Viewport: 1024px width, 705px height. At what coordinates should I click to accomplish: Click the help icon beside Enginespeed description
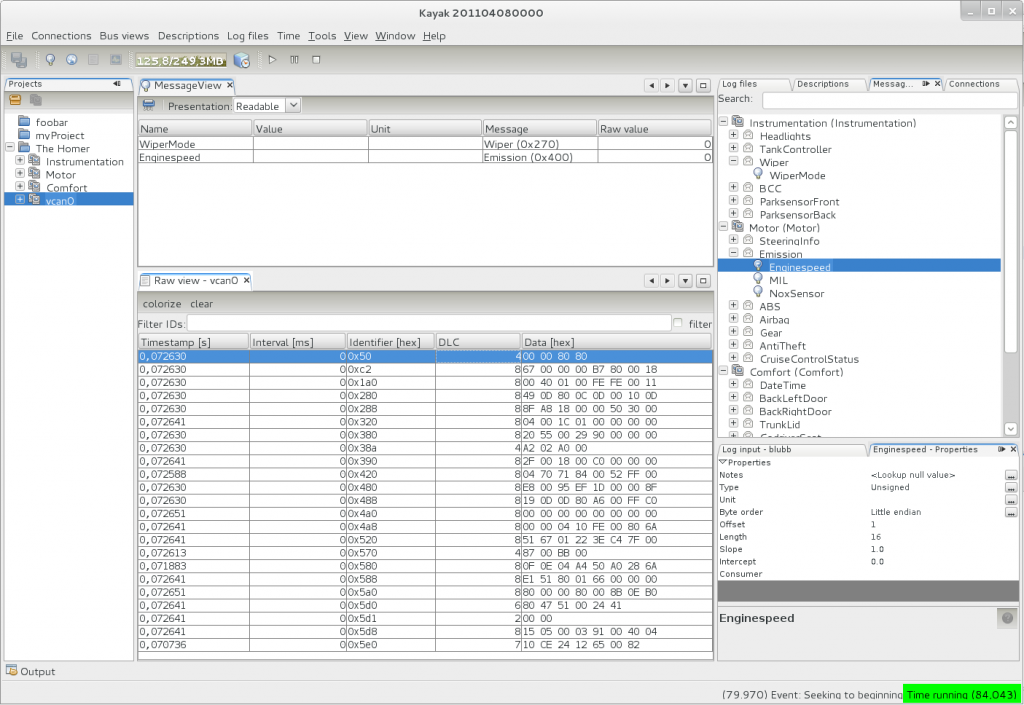point(1006,618)
